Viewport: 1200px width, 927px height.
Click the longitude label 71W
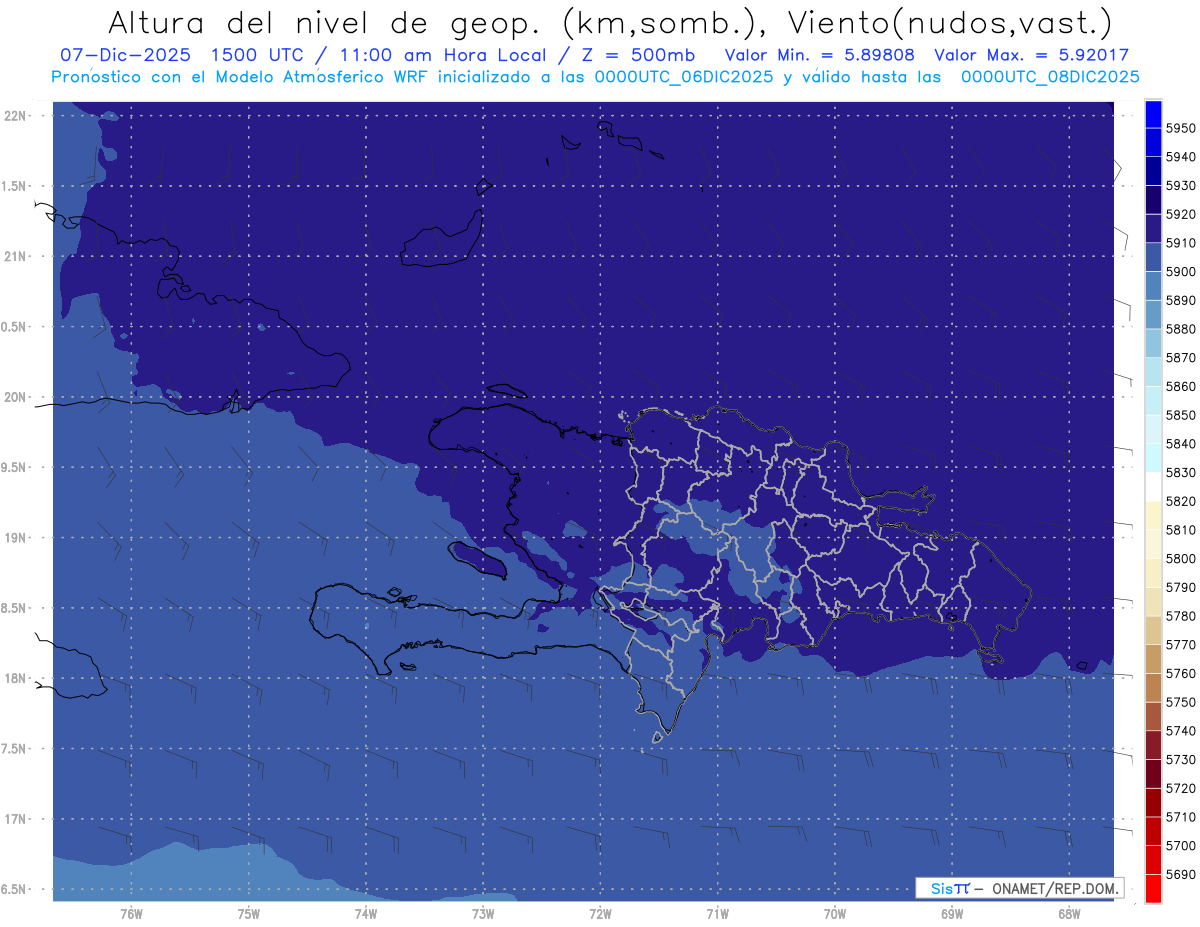717,913
